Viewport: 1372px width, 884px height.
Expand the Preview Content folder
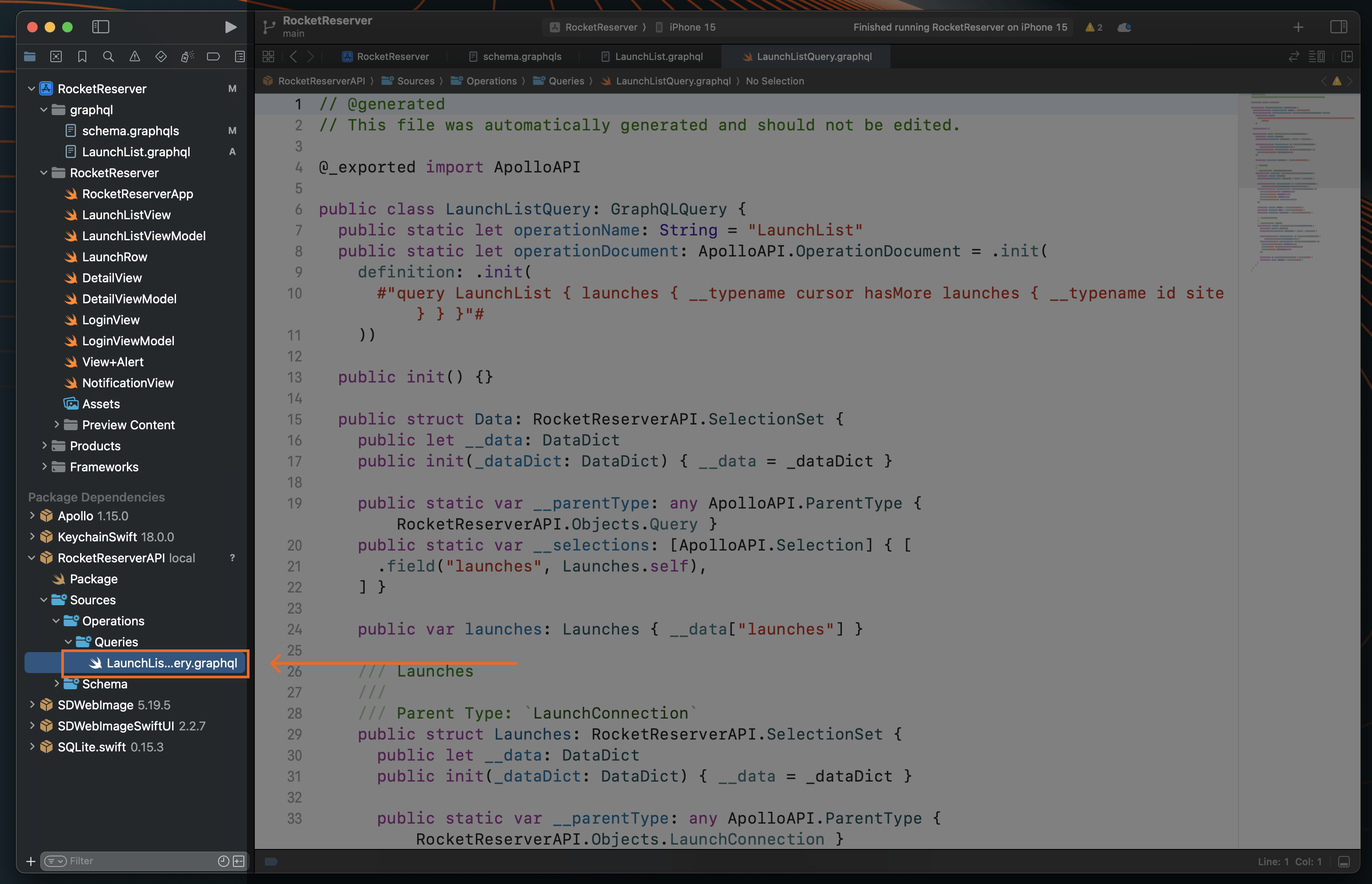click(56, 425)
